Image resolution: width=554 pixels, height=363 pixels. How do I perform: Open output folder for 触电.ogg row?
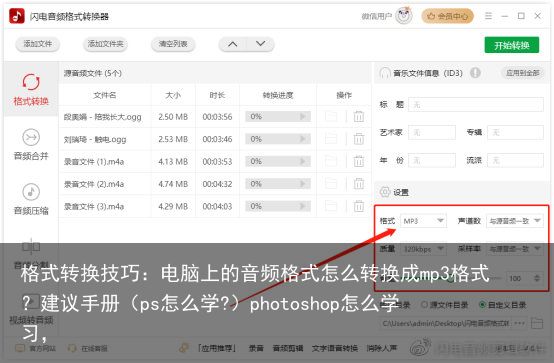[331, 139]
